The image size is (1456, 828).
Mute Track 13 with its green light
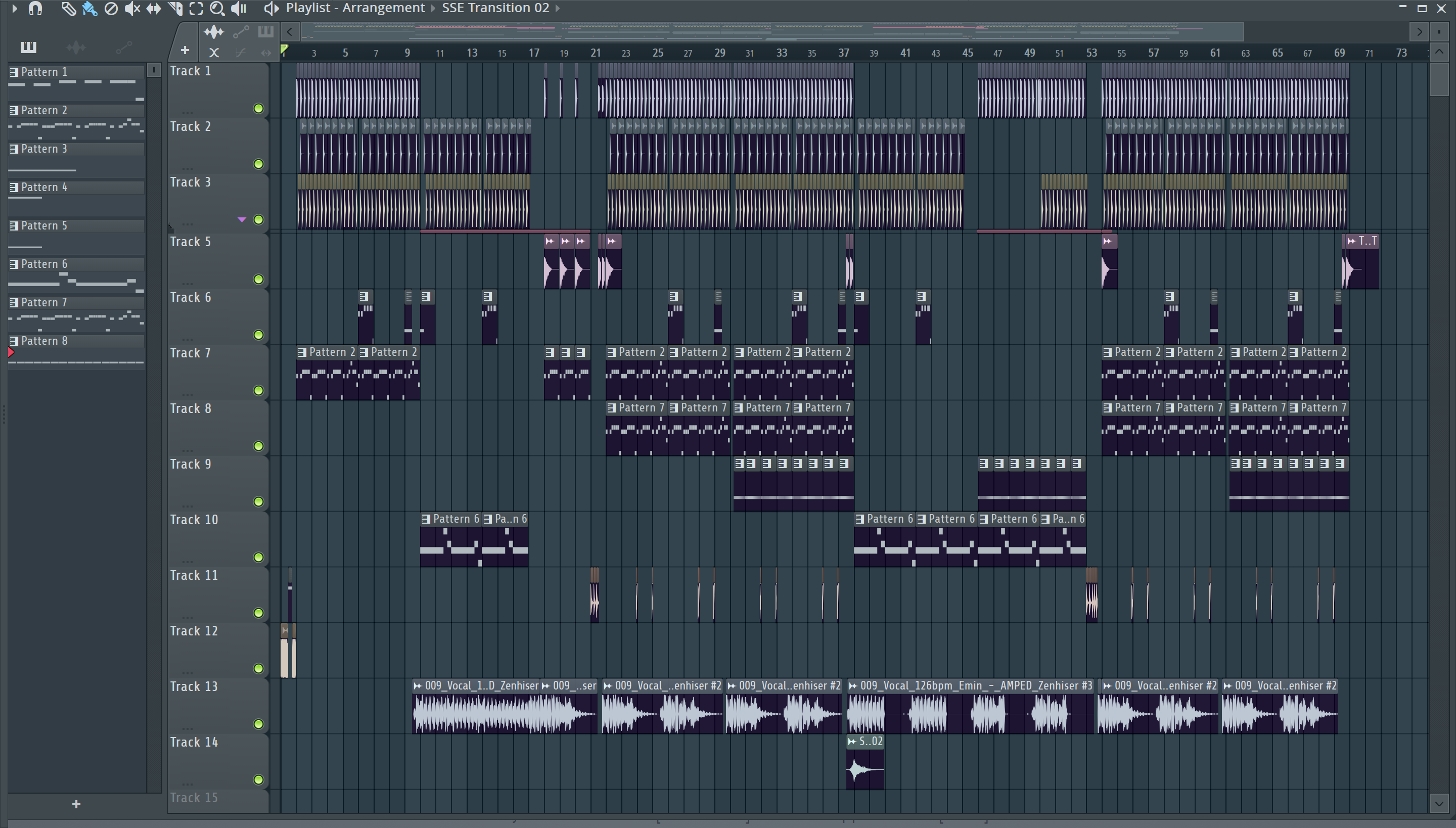(258, 724)
